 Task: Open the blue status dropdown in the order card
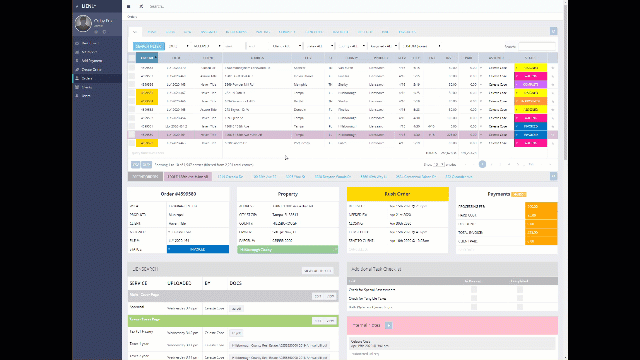(x=198, y=249)
